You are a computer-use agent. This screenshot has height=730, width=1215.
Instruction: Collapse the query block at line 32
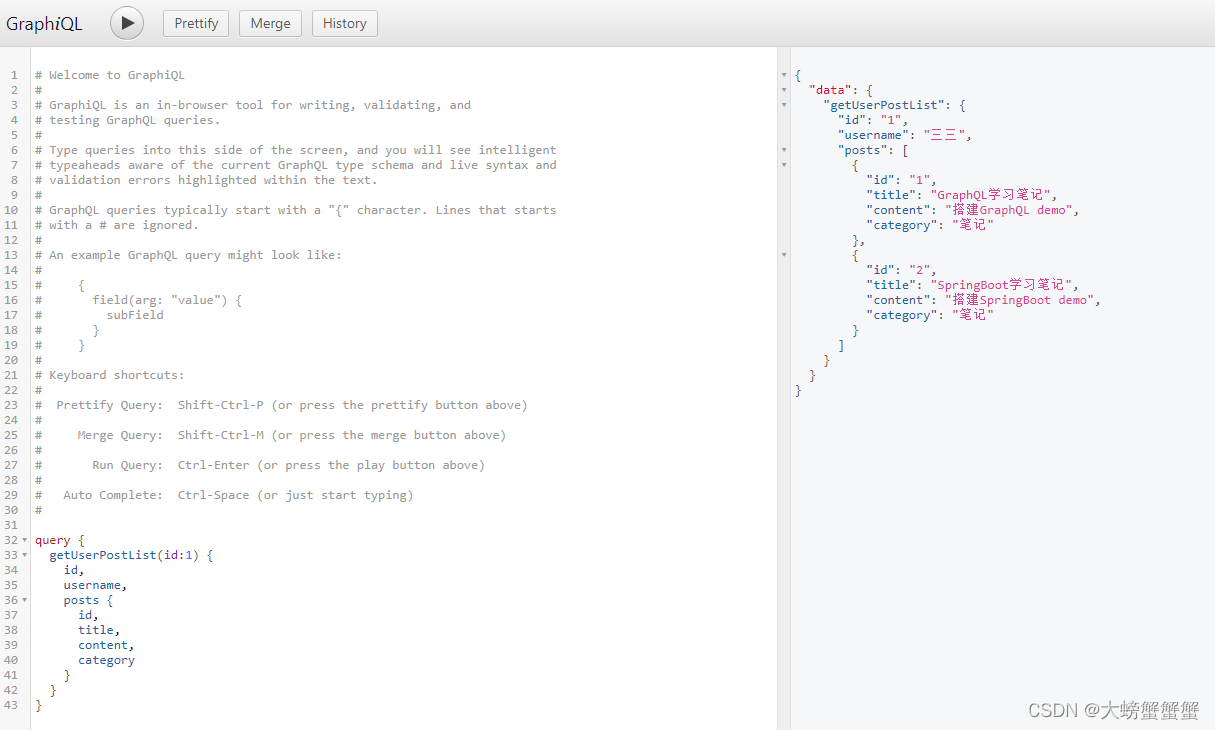coord(25,540)
